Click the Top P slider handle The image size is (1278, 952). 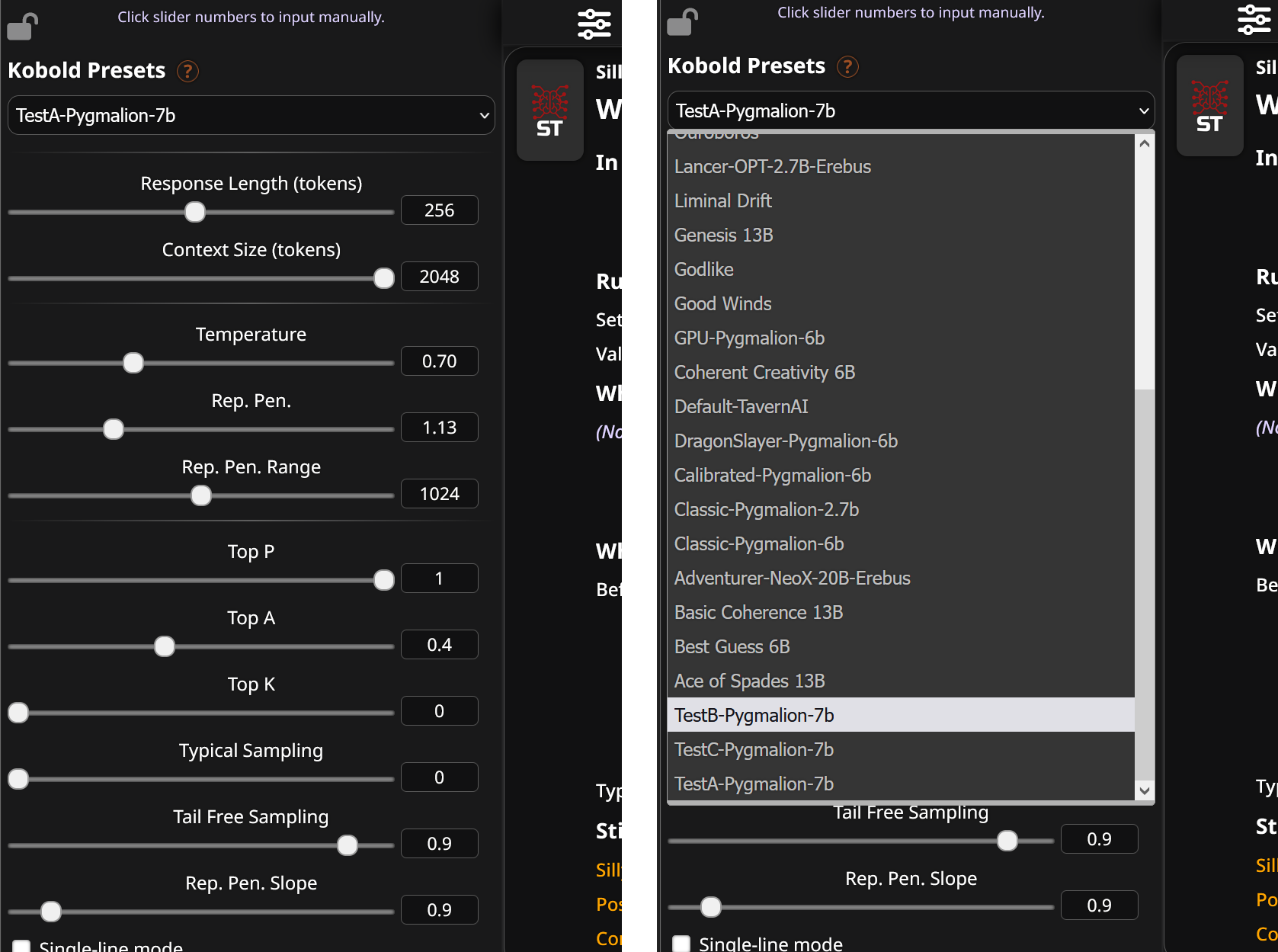coord(384,580)
